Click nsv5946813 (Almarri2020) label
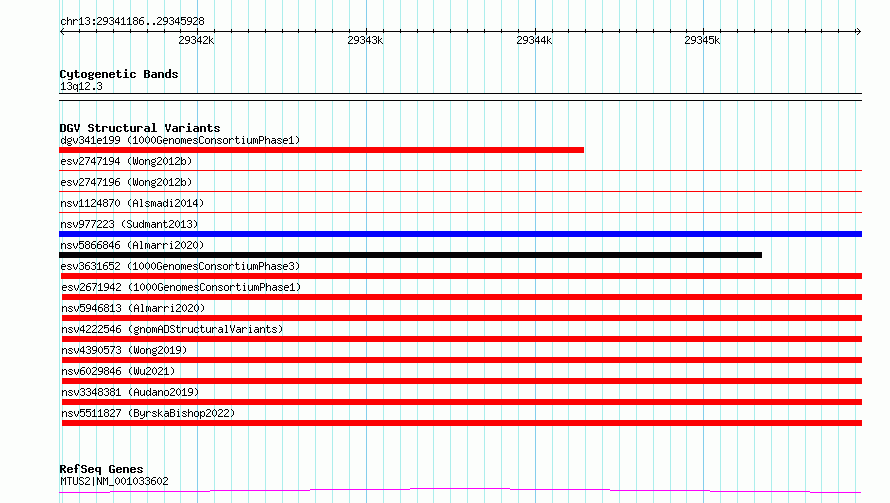The height and width of the screenshot is (503, 890). (133, 308)
